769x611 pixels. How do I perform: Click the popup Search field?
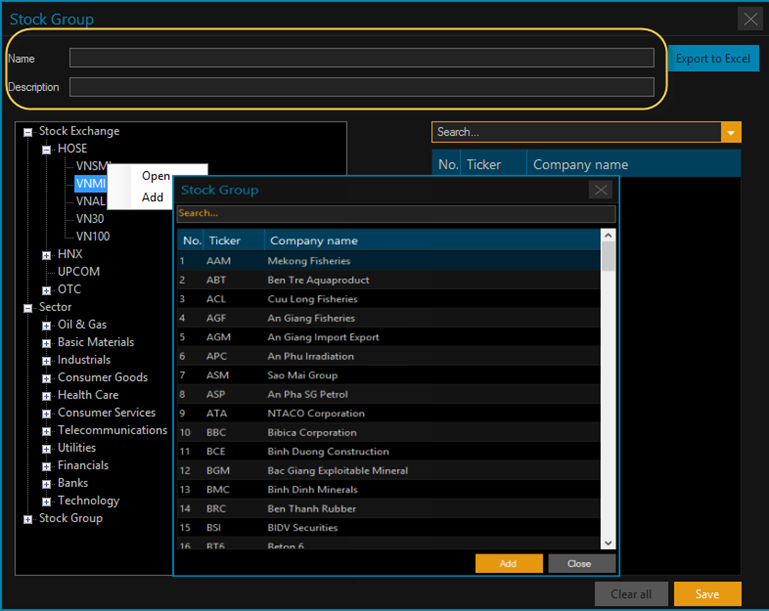(396, 213)
